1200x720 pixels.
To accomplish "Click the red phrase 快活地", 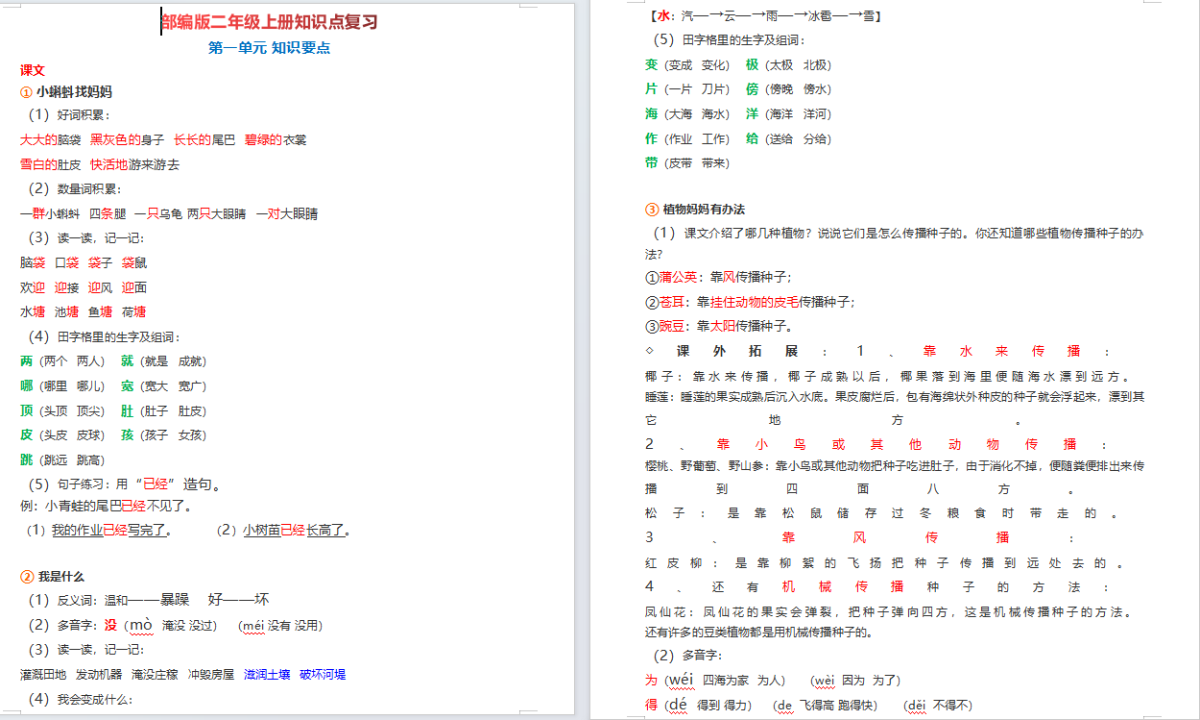I will pos(109,164).
